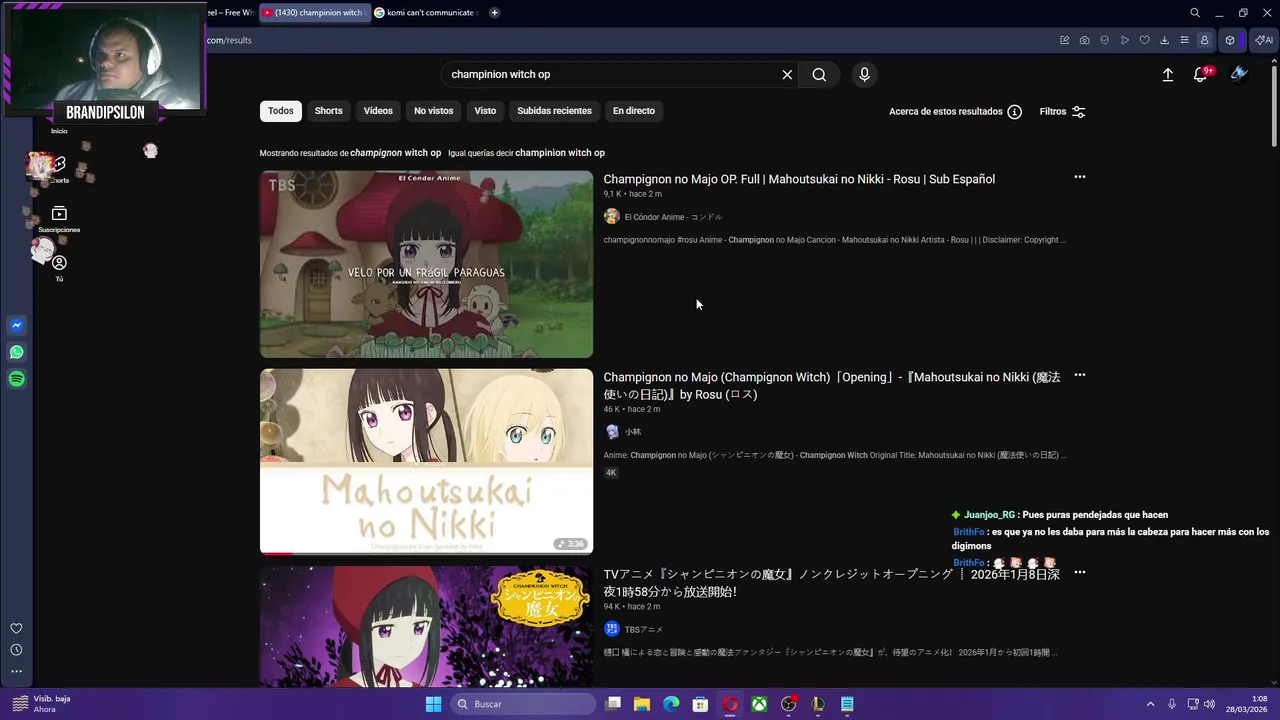Open the Filtros filter options
The height and width of the screenshot is (720, 1280).
pos(1062,112)
